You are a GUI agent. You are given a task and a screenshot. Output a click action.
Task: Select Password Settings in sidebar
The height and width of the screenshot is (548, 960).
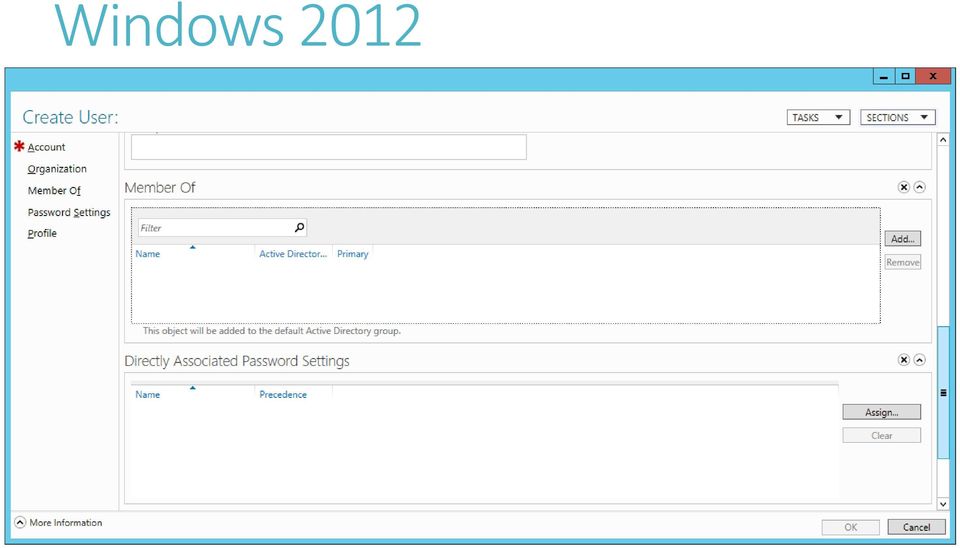(69, 212)
